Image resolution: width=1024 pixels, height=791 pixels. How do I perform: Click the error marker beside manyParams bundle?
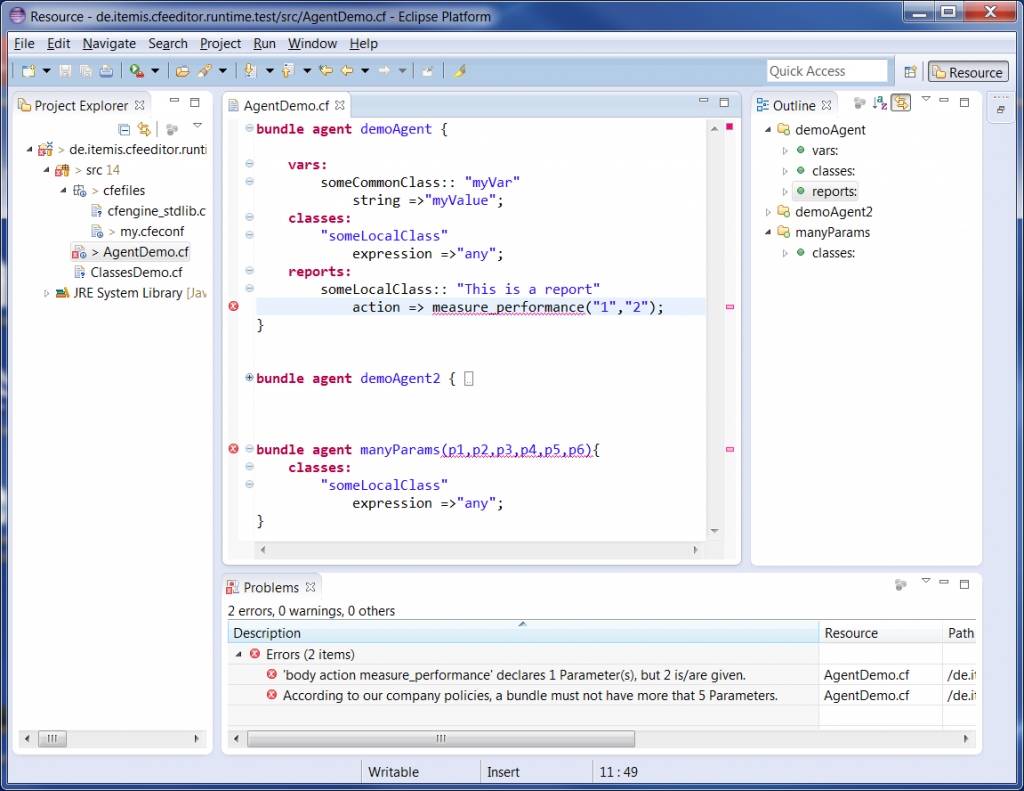tap(234, 449)
